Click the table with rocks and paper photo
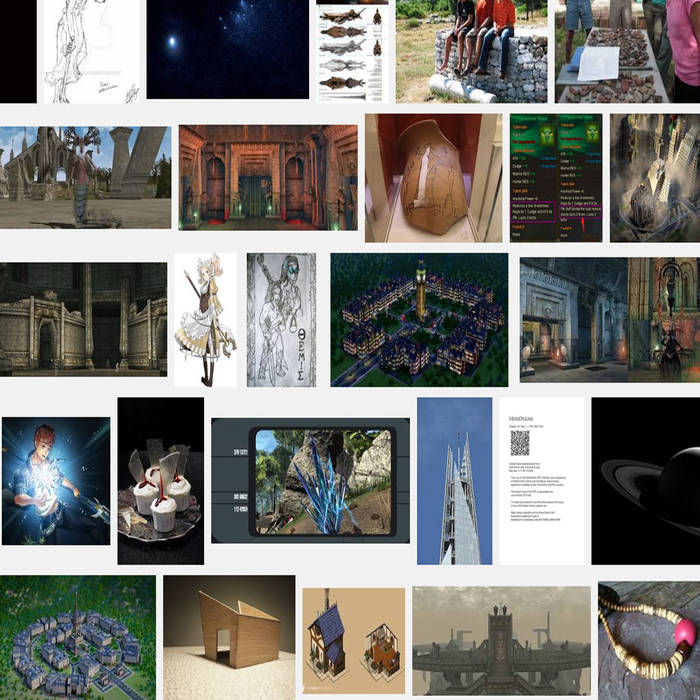 click(x=611, y=50)
